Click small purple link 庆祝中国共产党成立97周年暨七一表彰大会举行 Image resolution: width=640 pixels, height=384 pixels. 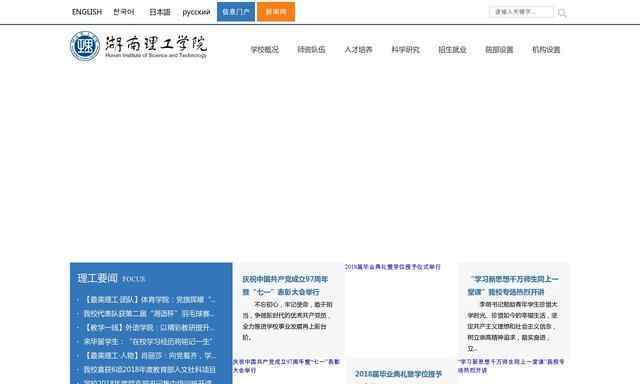pyautogui.click(x=287, y=366)
